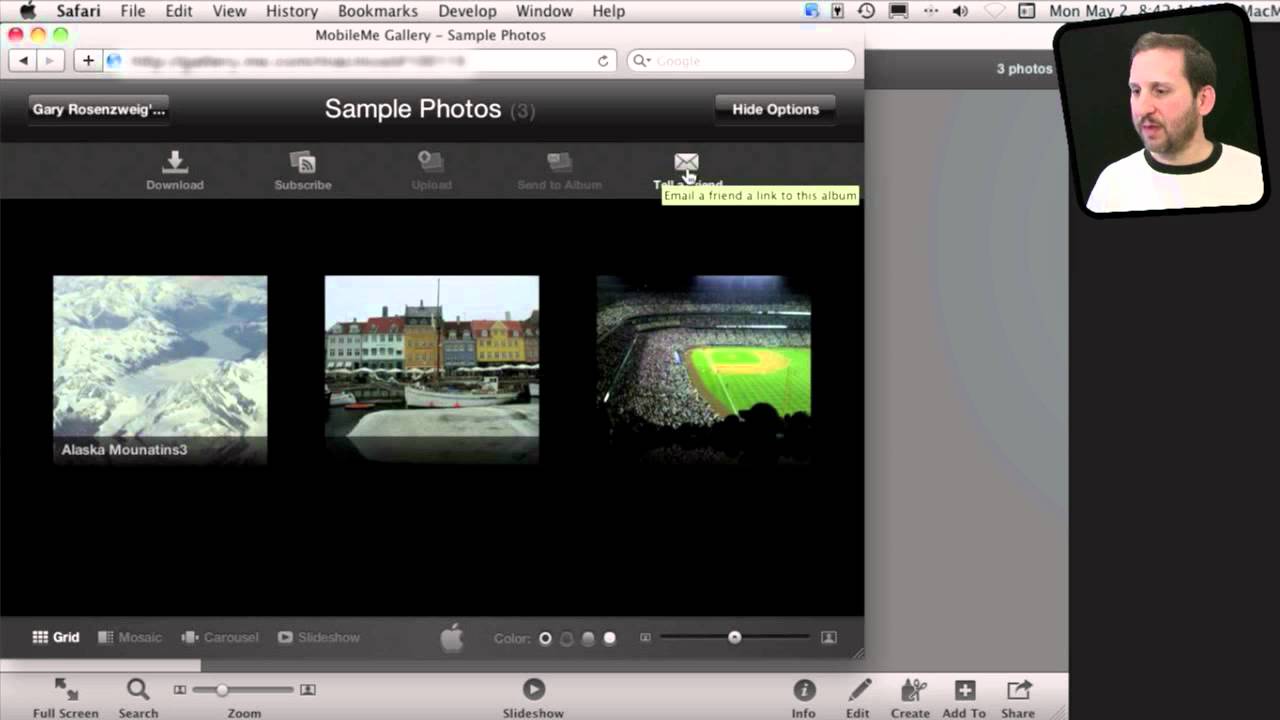Screen dimensions: 1280x720
Task: Open the Develop menu
Action: click(x=467, y=11)
